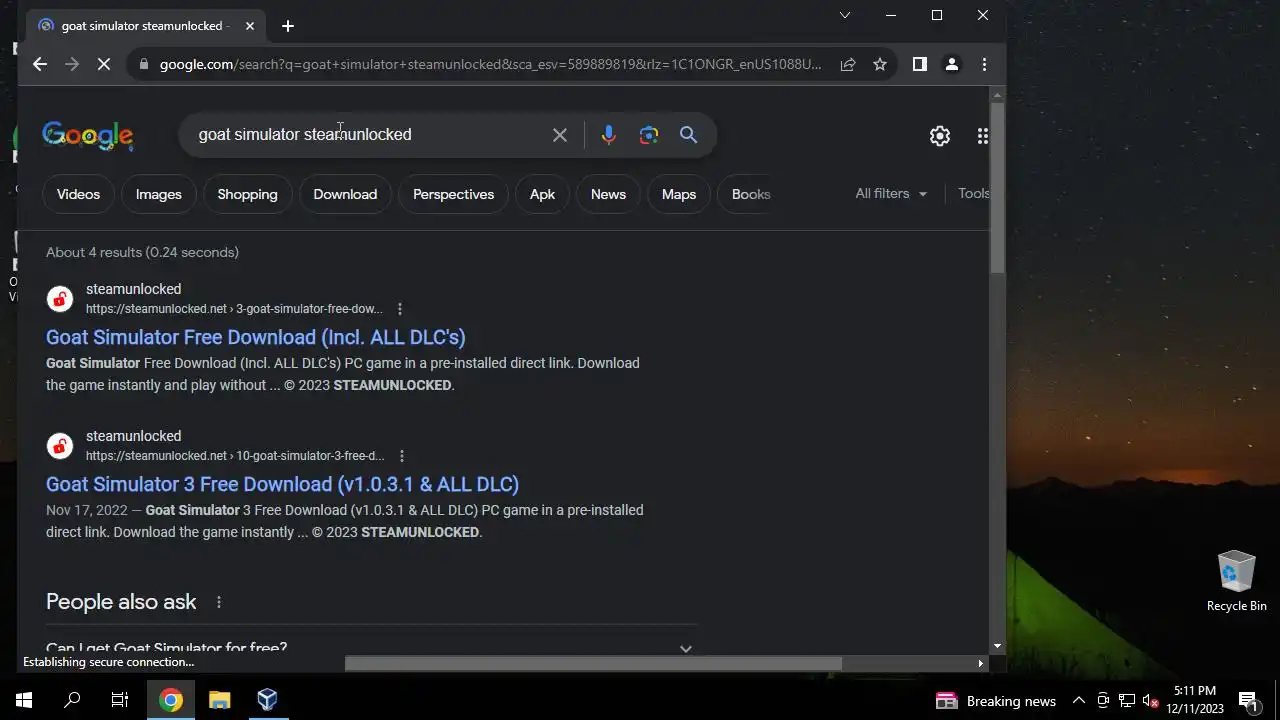Image resolution: width=1280 pixels, height=720 pixels.
Task: Open Windows Start menu
Action: (x=24, y=700)
